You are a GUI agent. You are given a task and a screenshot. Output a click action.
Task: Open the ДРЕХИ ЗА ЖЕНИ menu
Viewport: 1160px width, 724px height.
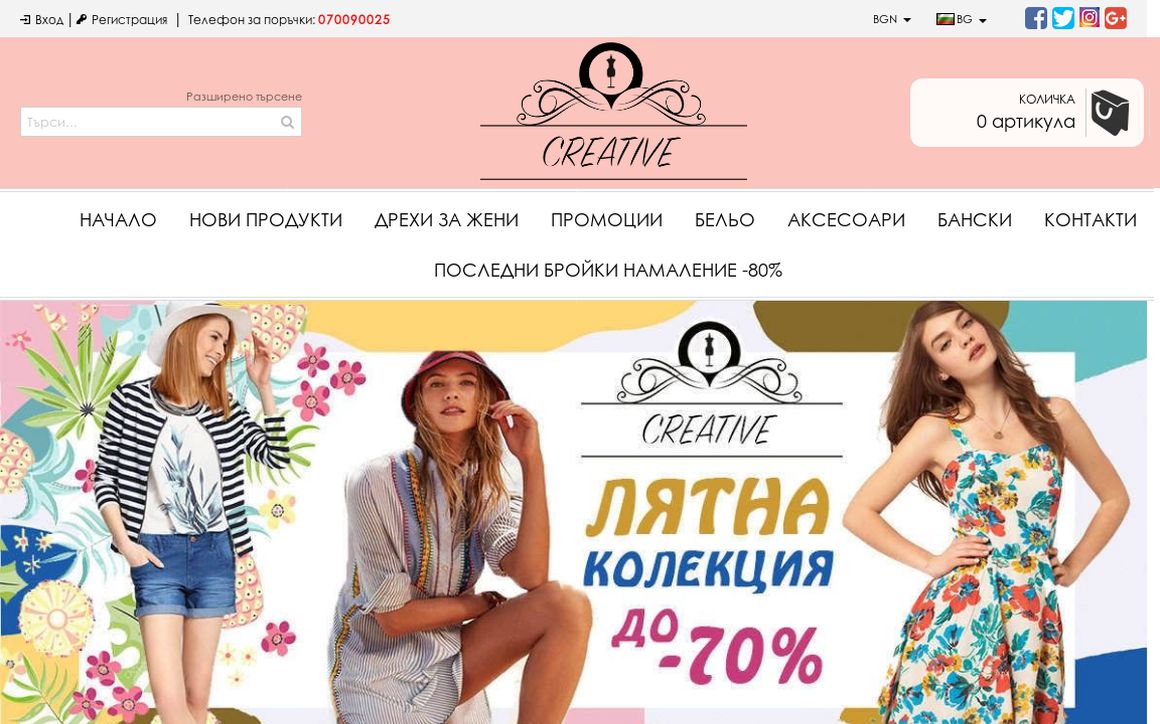(446, 220)
